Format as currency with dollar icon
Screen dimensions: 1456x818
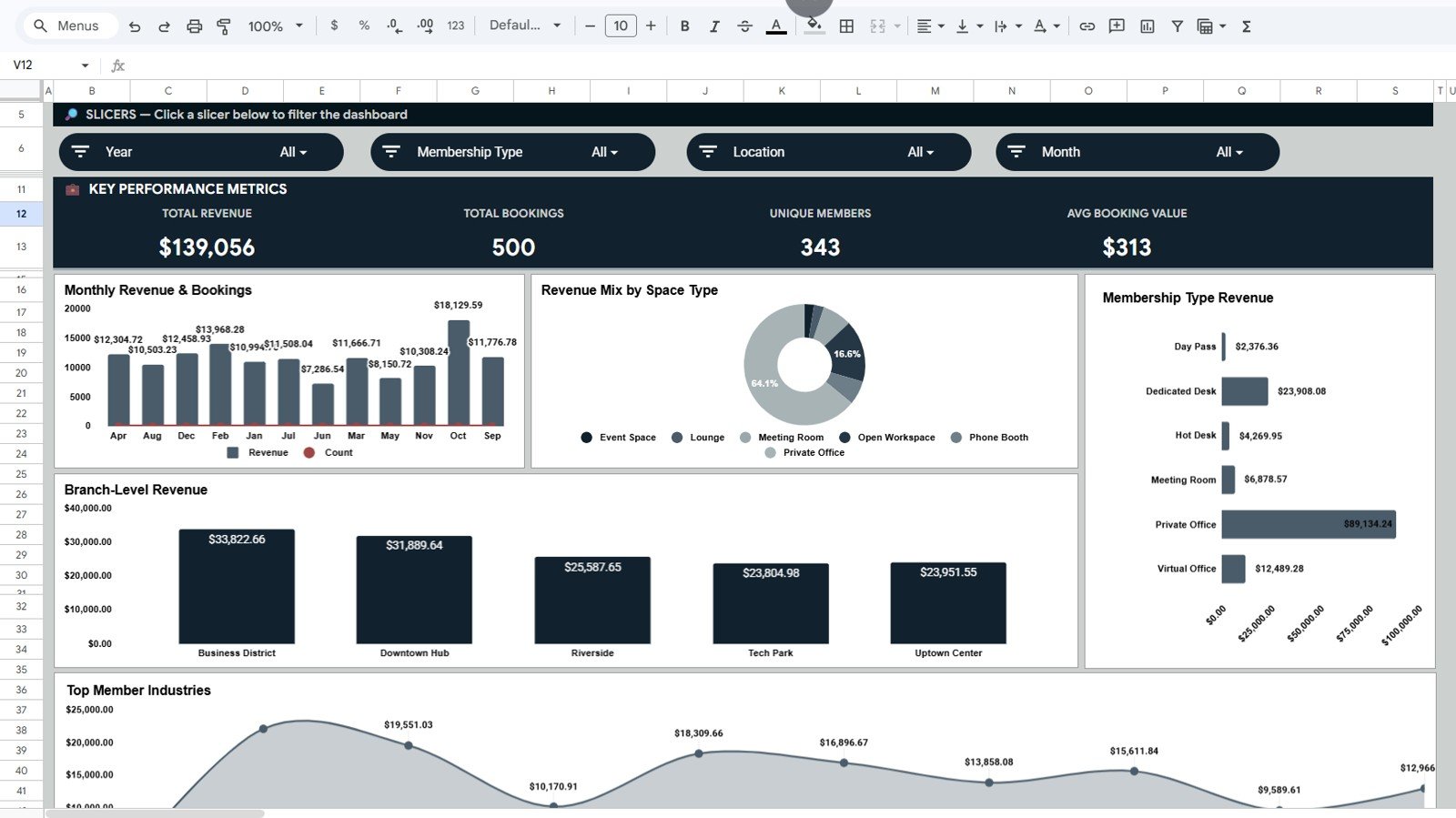[334, 25]
